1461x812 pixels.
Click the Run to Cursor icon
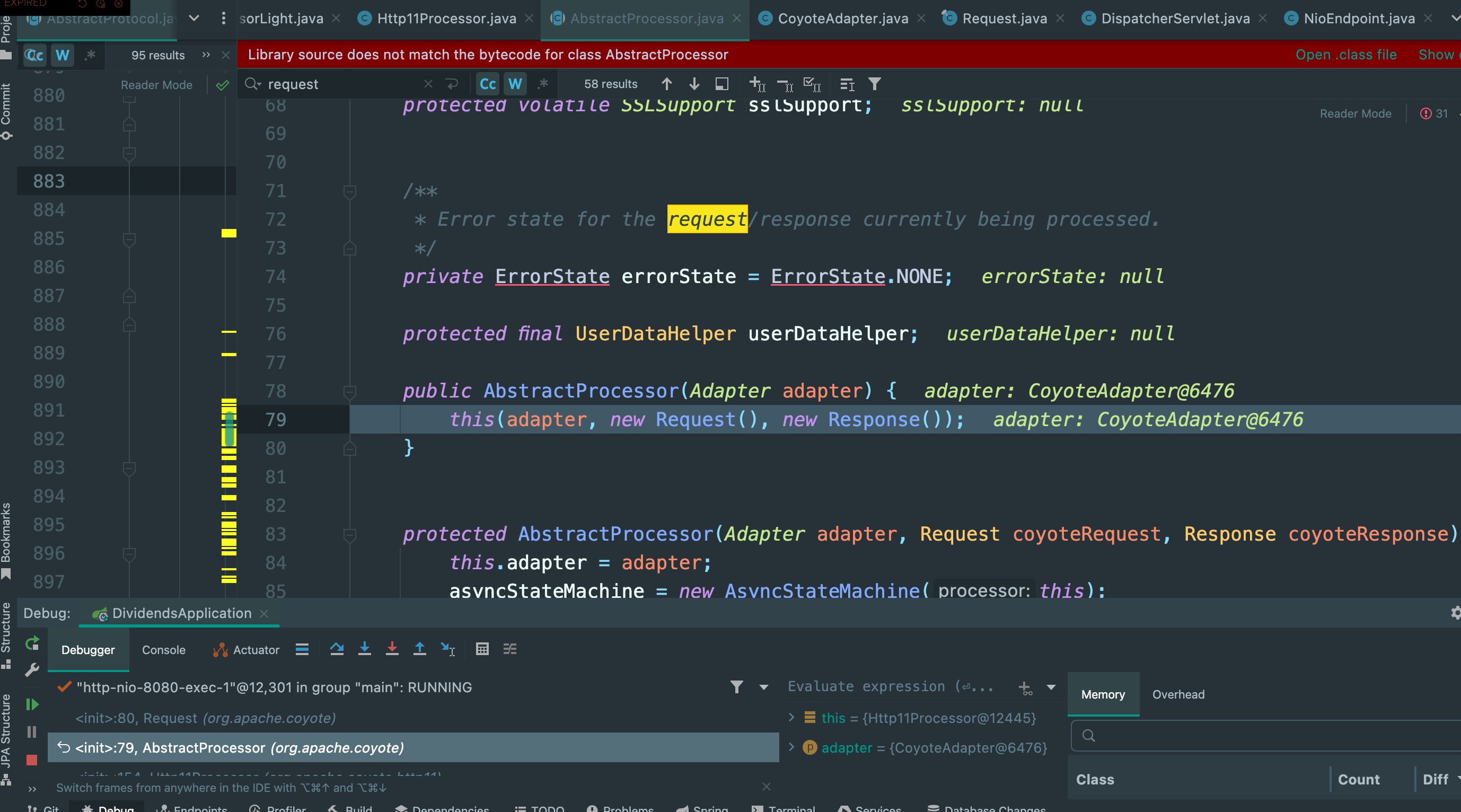pos(447,649)
